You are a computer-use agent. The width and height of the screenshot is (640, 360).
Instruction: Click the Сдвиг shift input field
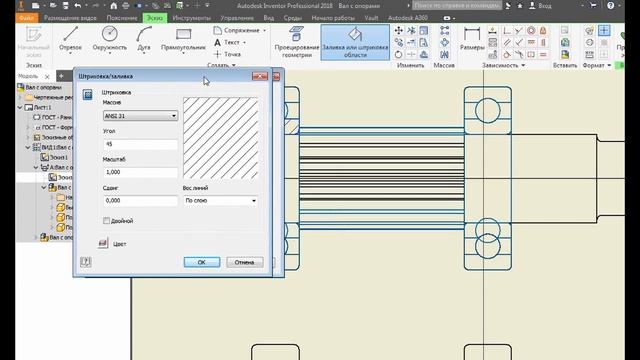point(140,200)
